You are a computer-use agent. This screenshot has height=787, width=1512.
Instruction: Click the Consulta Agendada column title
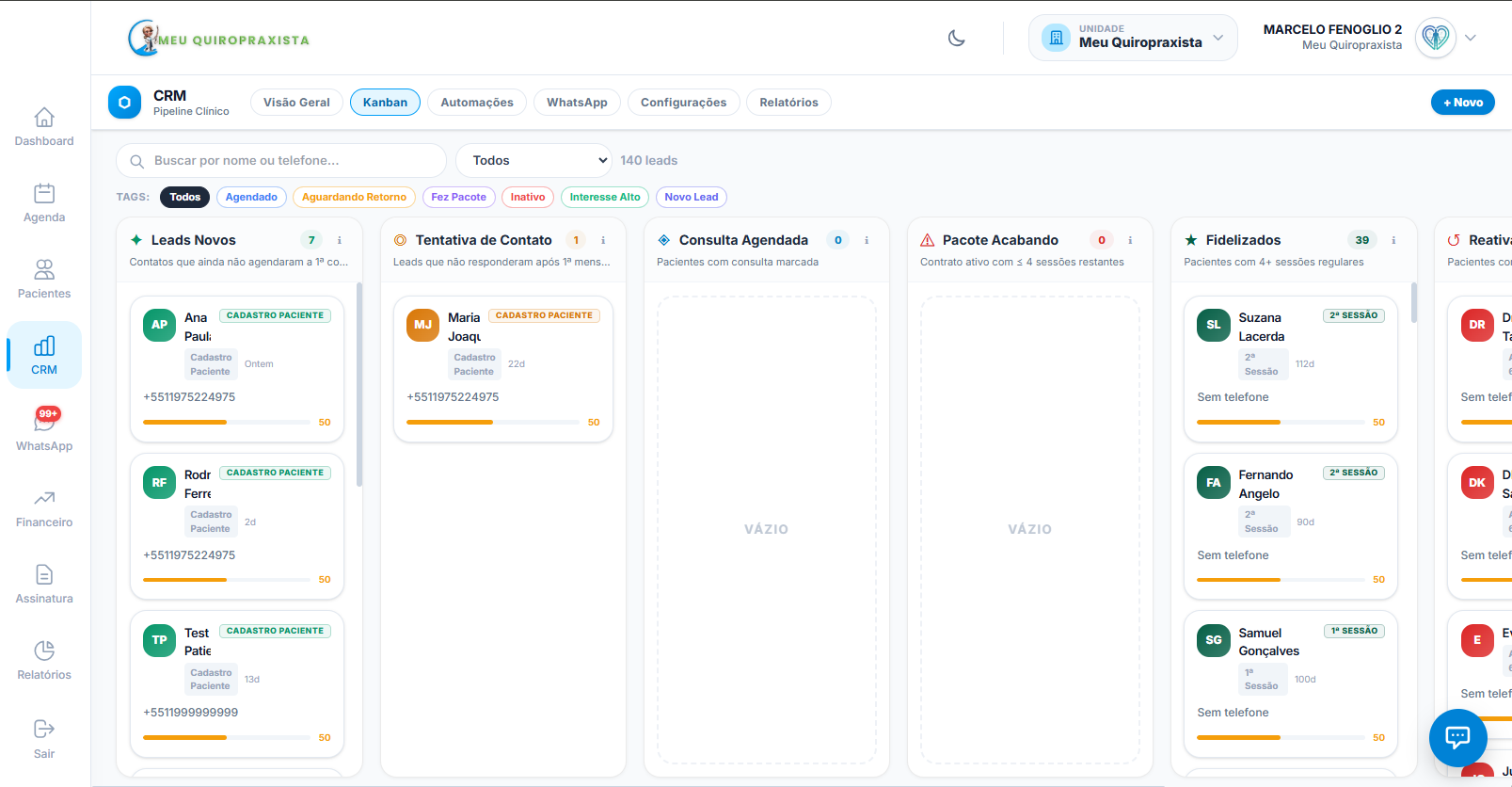coord(743,240)
